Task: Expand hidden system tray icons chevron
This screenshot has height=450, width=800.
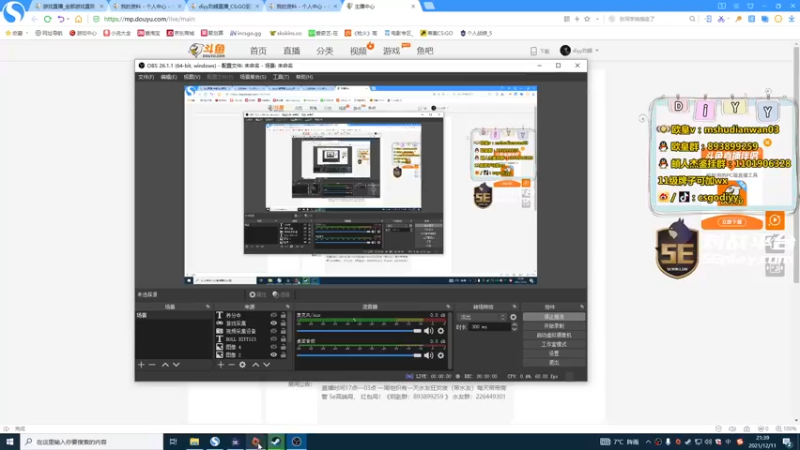Action: [x=648, y=442]
